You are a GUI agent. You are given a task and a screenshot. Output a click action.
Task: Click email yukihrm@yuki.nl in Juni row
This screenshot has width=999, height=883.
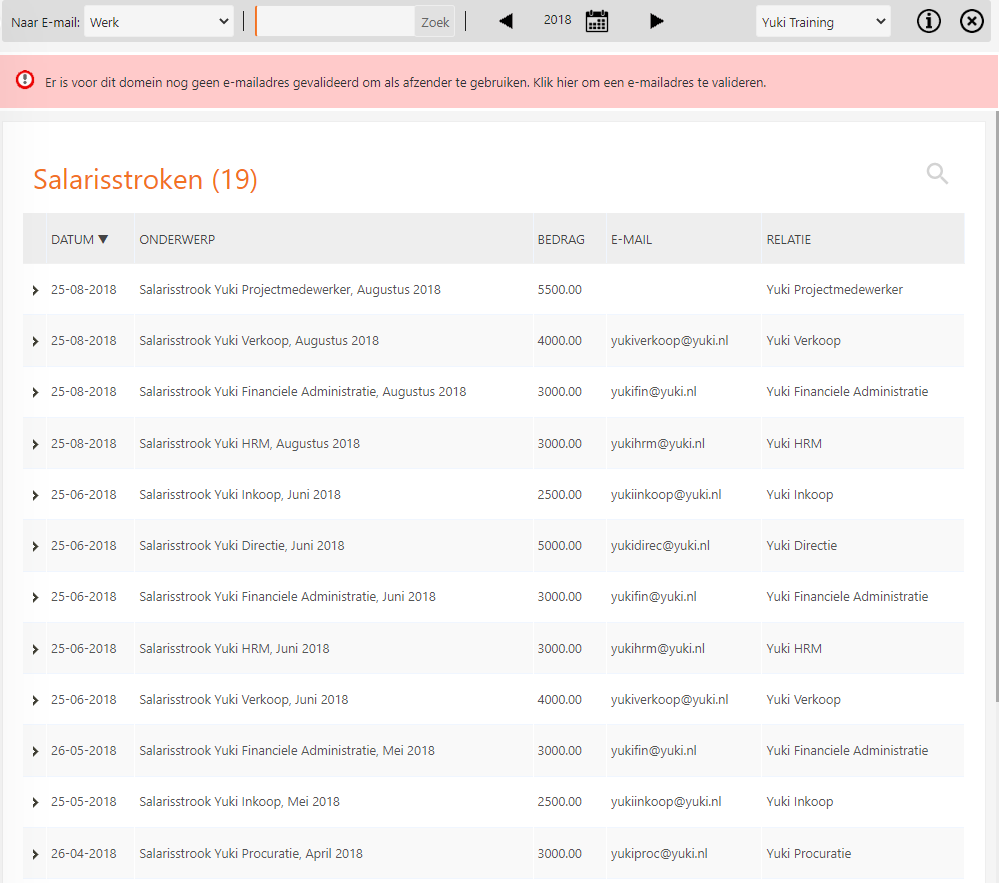(658, 649)
